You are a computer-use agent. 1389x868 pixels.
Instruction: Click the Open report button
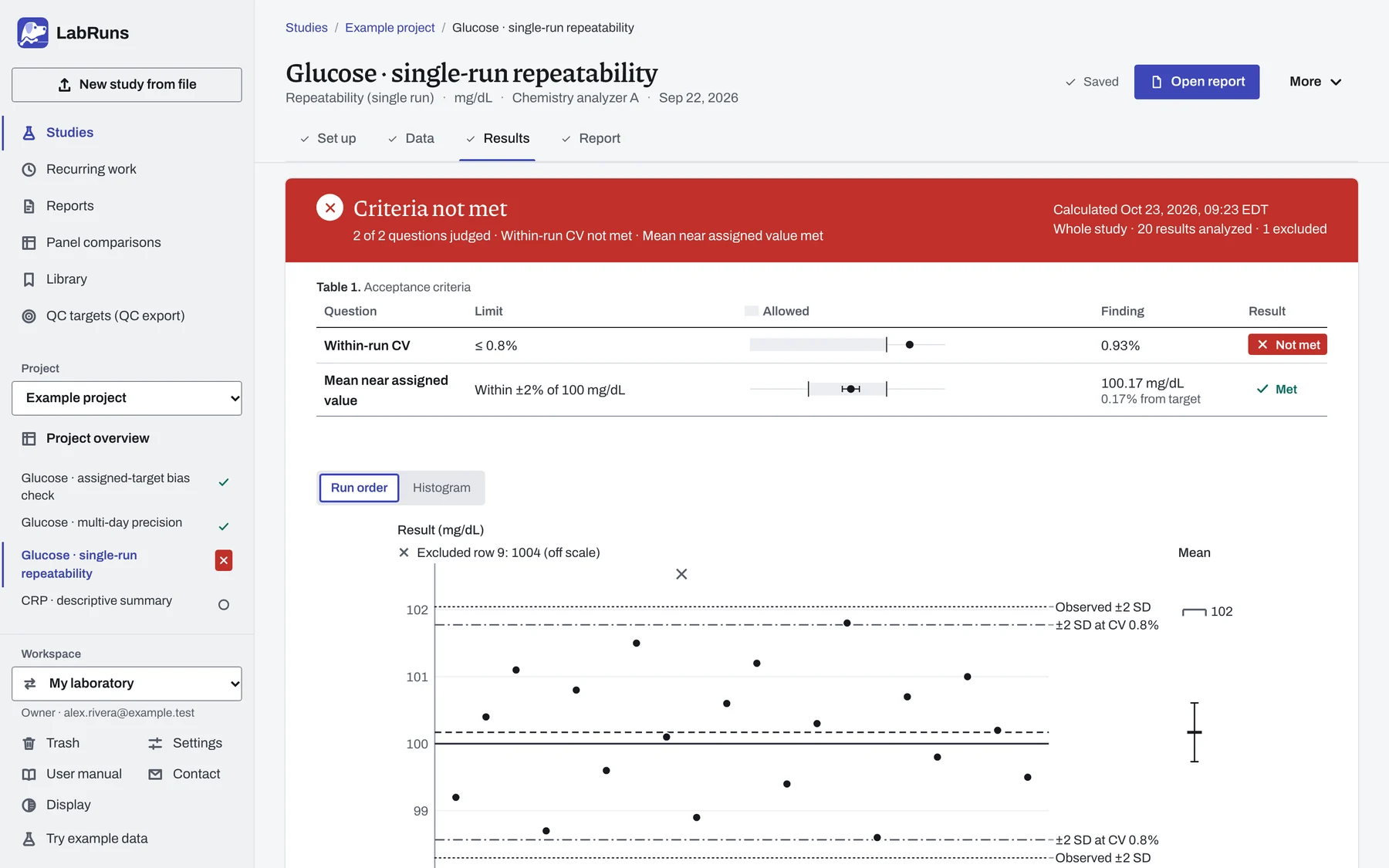click(1197, 82)
